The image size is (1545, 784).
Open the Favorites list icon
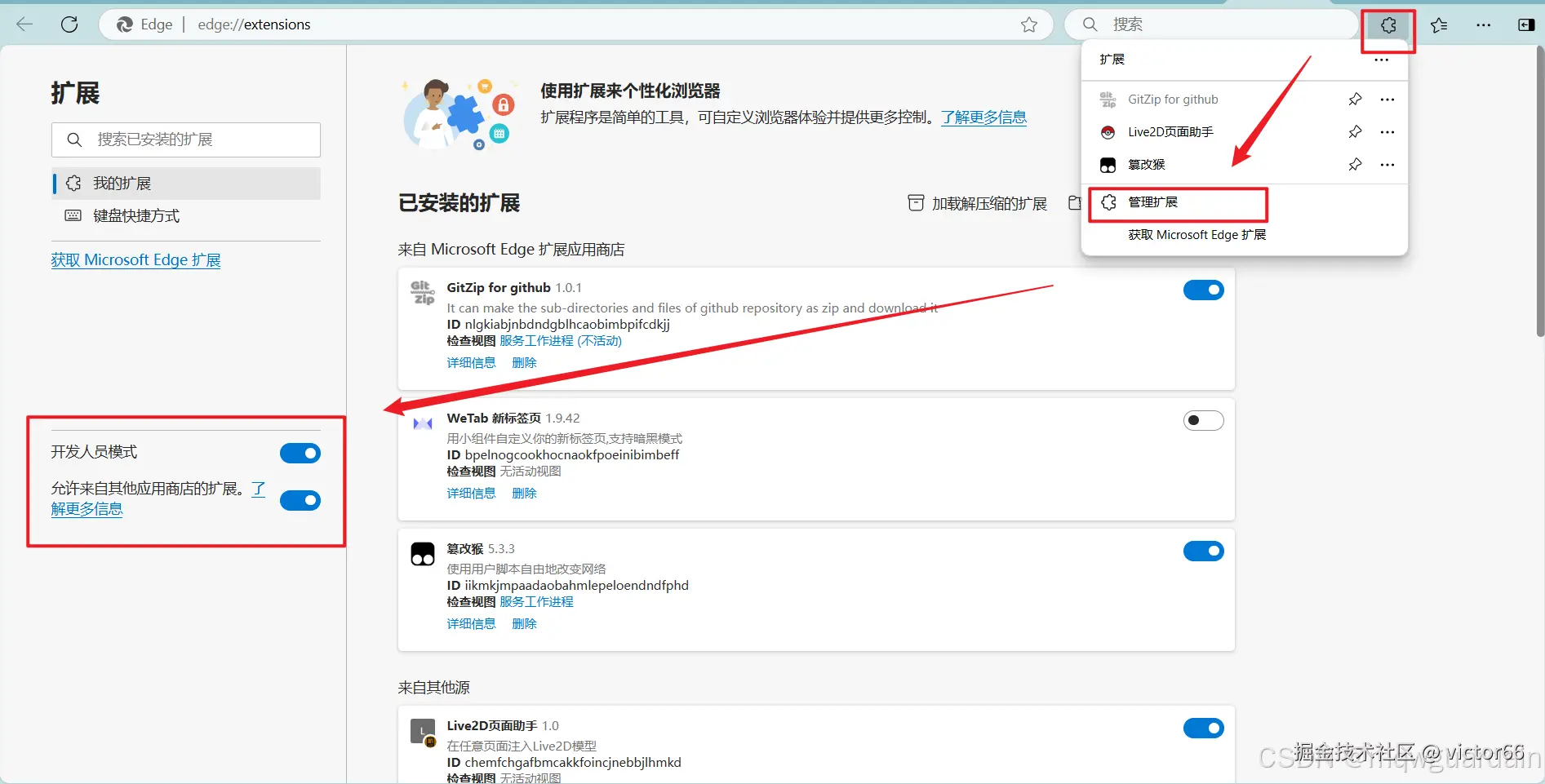(1439, 25)
